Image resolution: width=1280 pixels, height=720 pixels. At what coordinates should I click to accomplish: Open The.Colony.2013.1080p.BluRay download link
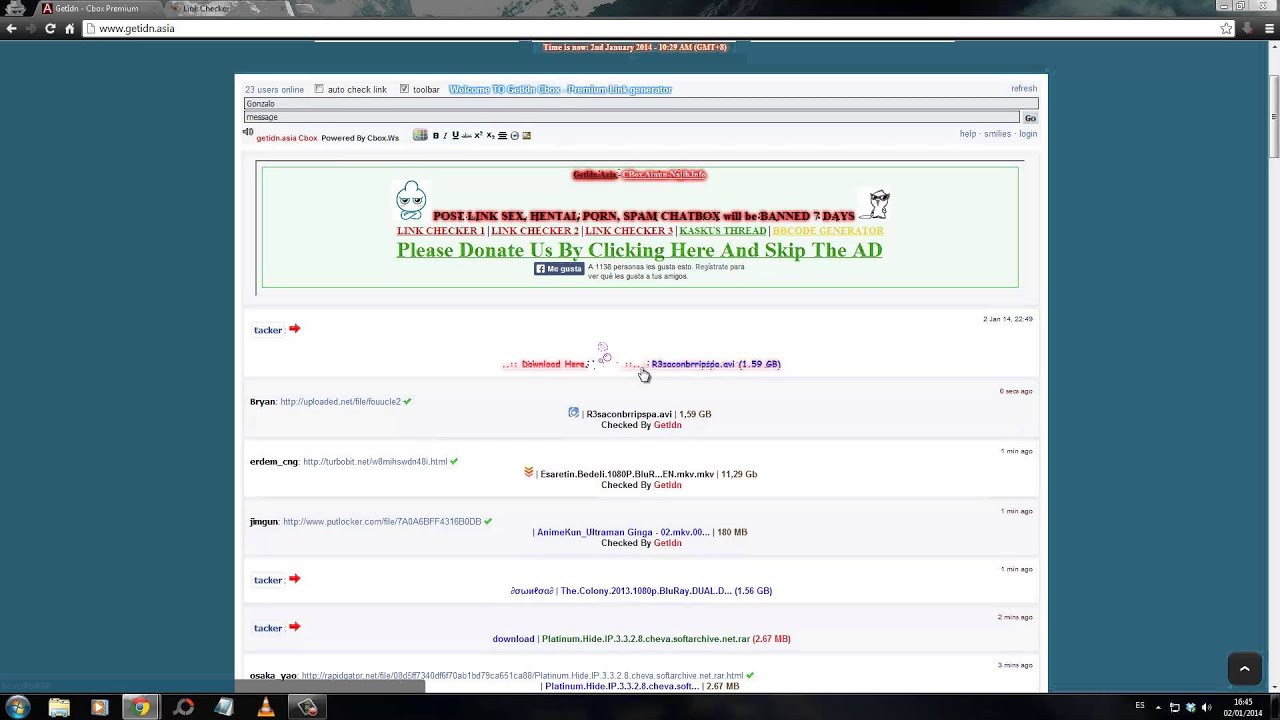[666, 591]
